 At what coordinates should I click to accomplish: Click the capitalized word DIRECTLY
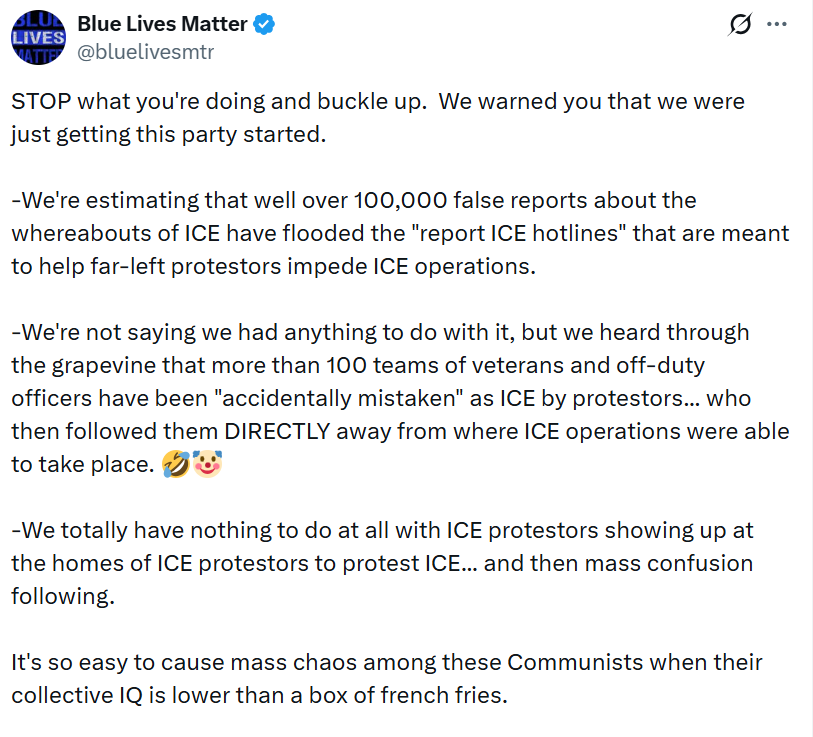coord(310,431)
